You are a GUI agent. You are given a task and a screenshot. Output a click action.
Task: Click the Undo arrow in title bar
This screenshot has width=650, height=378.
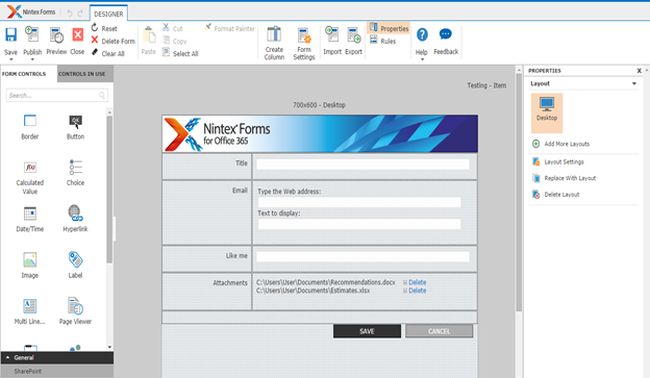click(70, 13)
